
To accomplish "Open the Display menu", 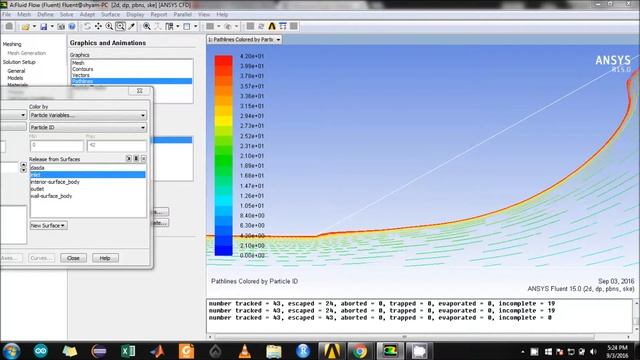I will (135, 15).
